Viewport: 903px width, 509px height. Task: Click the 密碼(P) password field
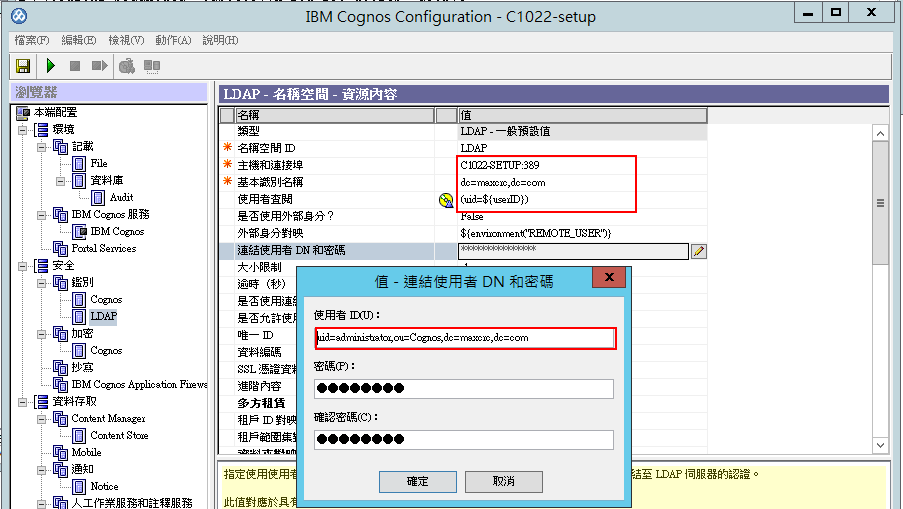[x=464, y=389]
